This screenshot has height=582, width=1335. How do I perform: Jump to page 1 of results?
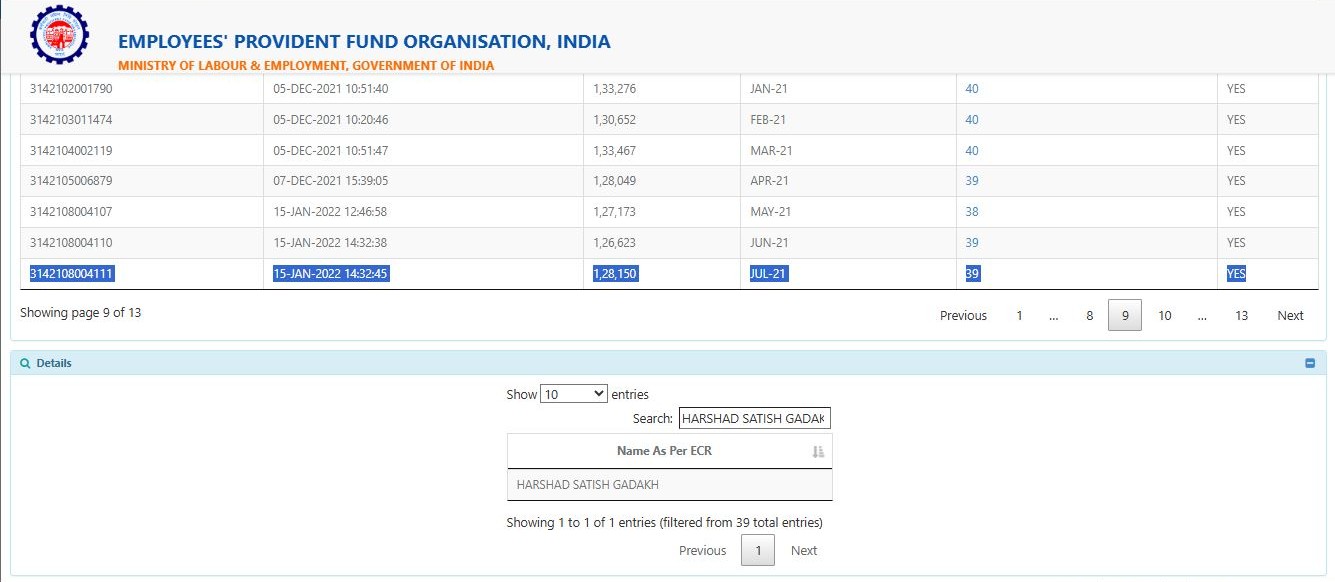[1019, 316]
